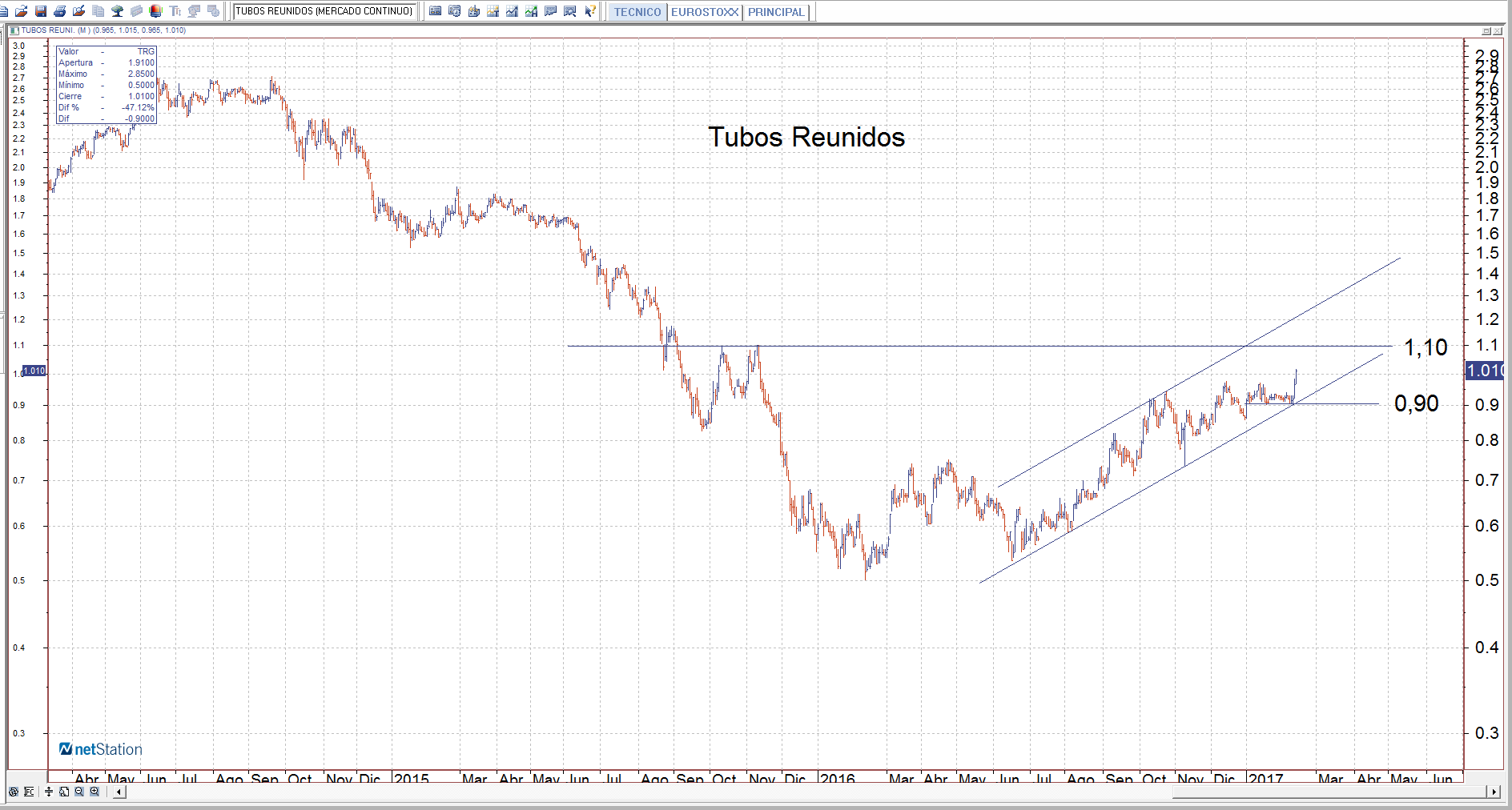Viewport: 1512px width, 810px height.
Task: Click the zoom page icon at bottom
Action: (64, 792)
